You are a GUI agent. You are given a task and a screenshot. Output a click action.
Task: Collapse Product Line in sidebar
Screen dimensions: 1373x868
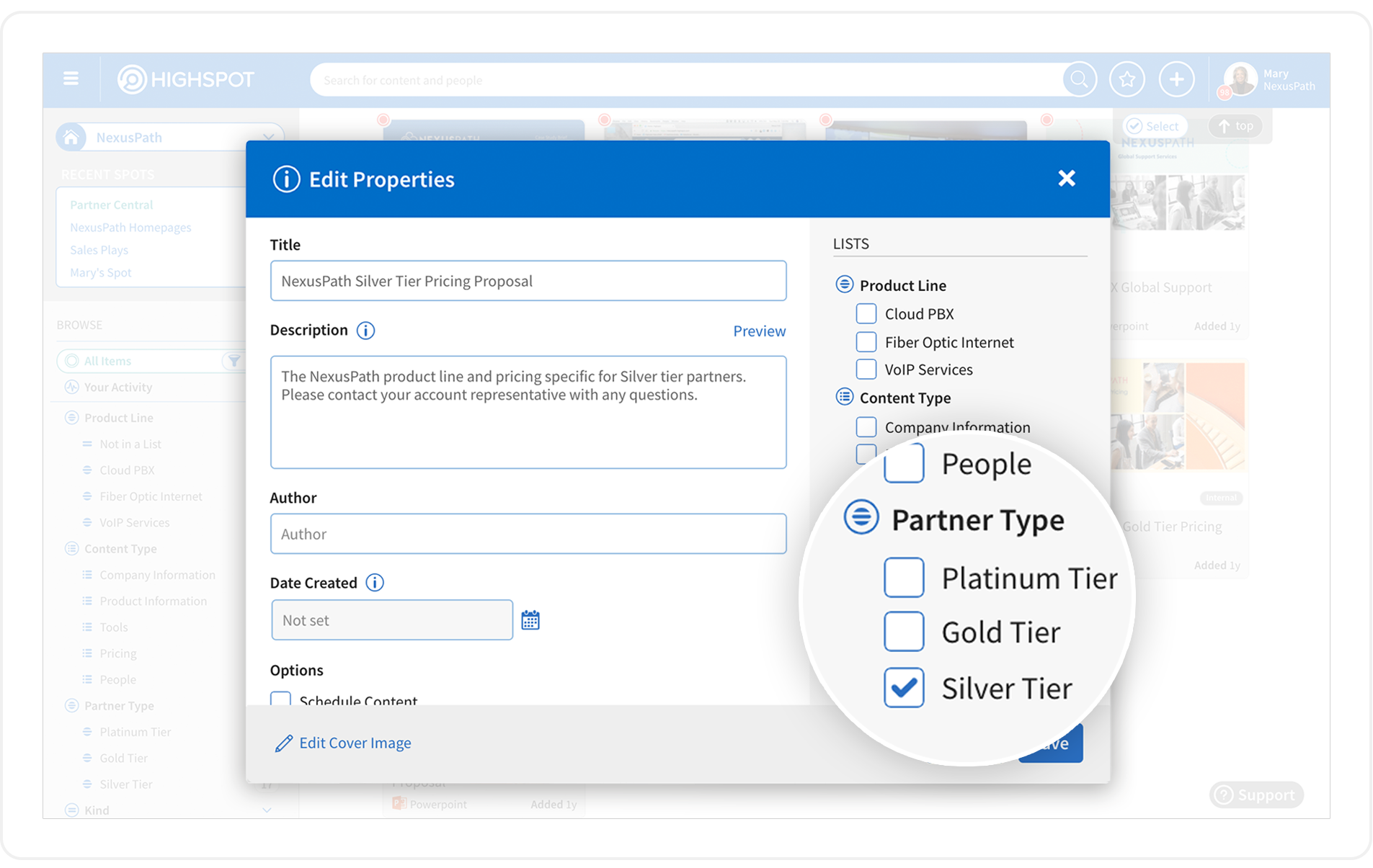71,418
